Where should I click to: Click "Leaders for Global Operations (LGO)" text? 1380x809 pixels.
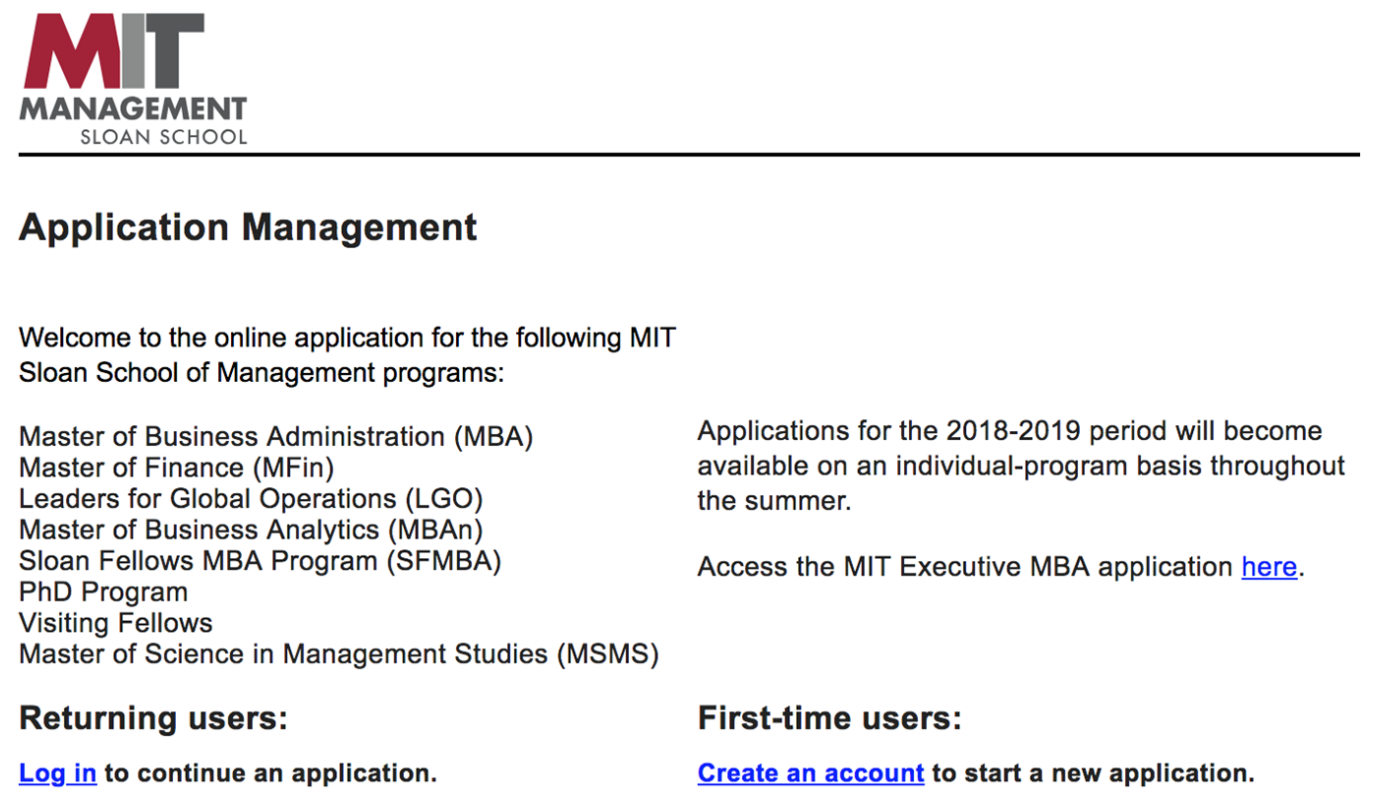click(x=250, y=499)
